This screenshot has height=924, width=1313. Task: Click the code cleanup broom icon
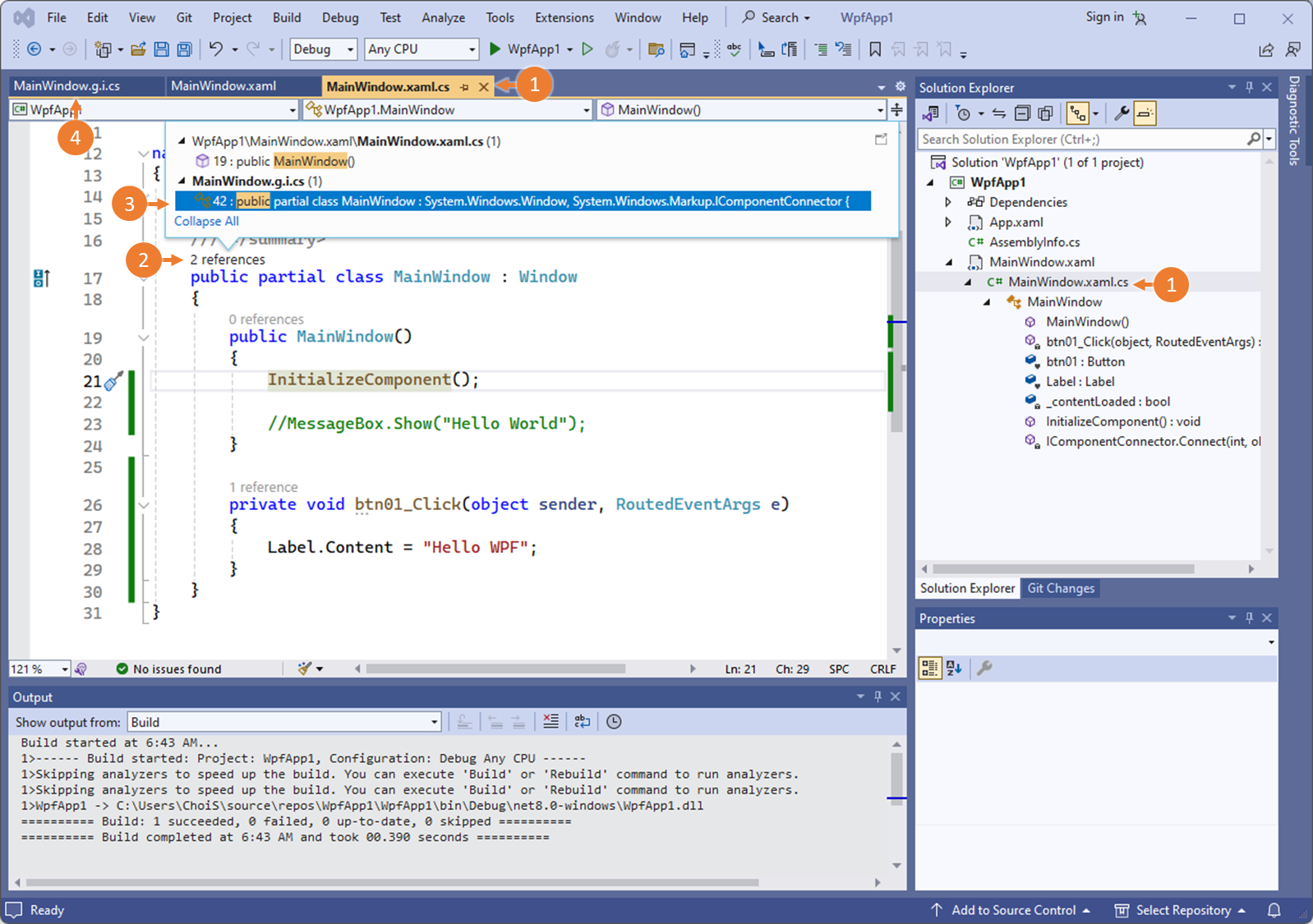pos(305,669)
